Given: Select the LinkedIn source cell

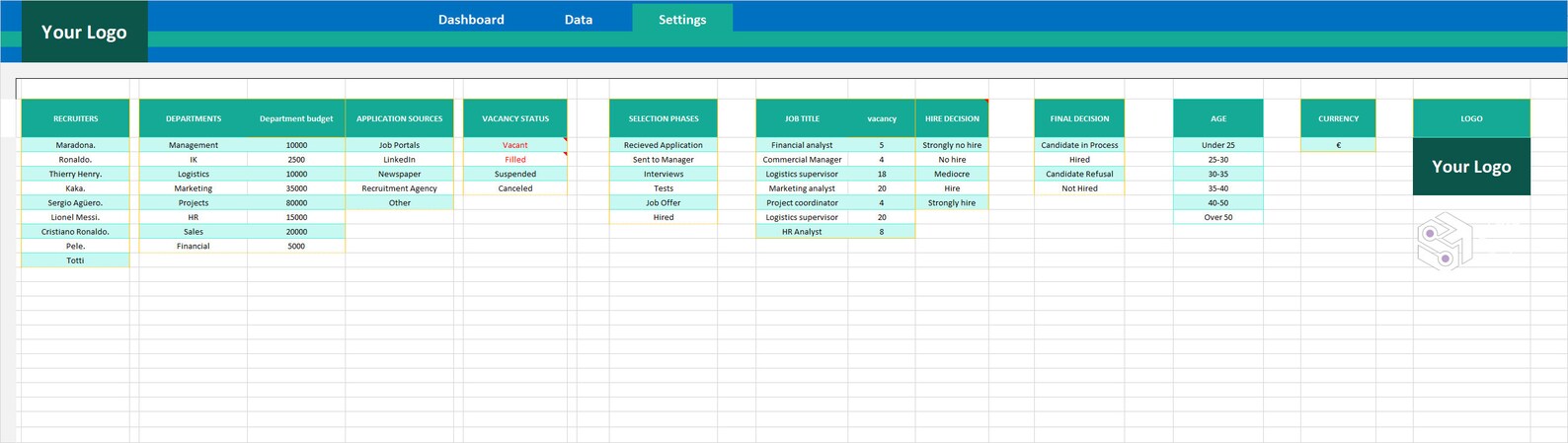Looking at the screenshot, I should 399,160.
